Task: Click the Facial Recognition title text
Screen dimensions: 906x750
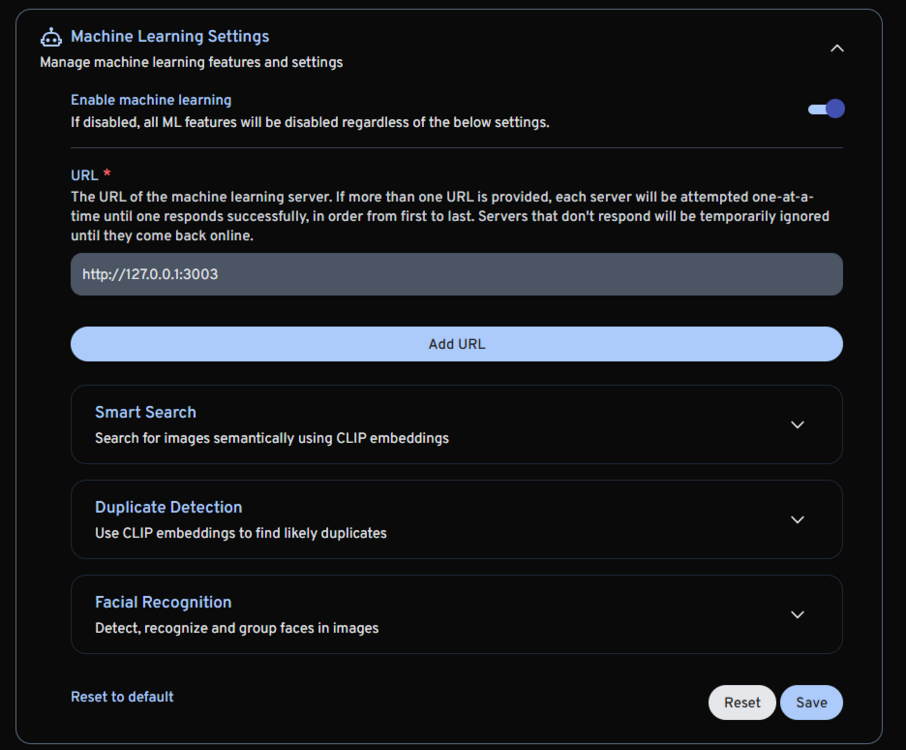Action: click(163, 602)
